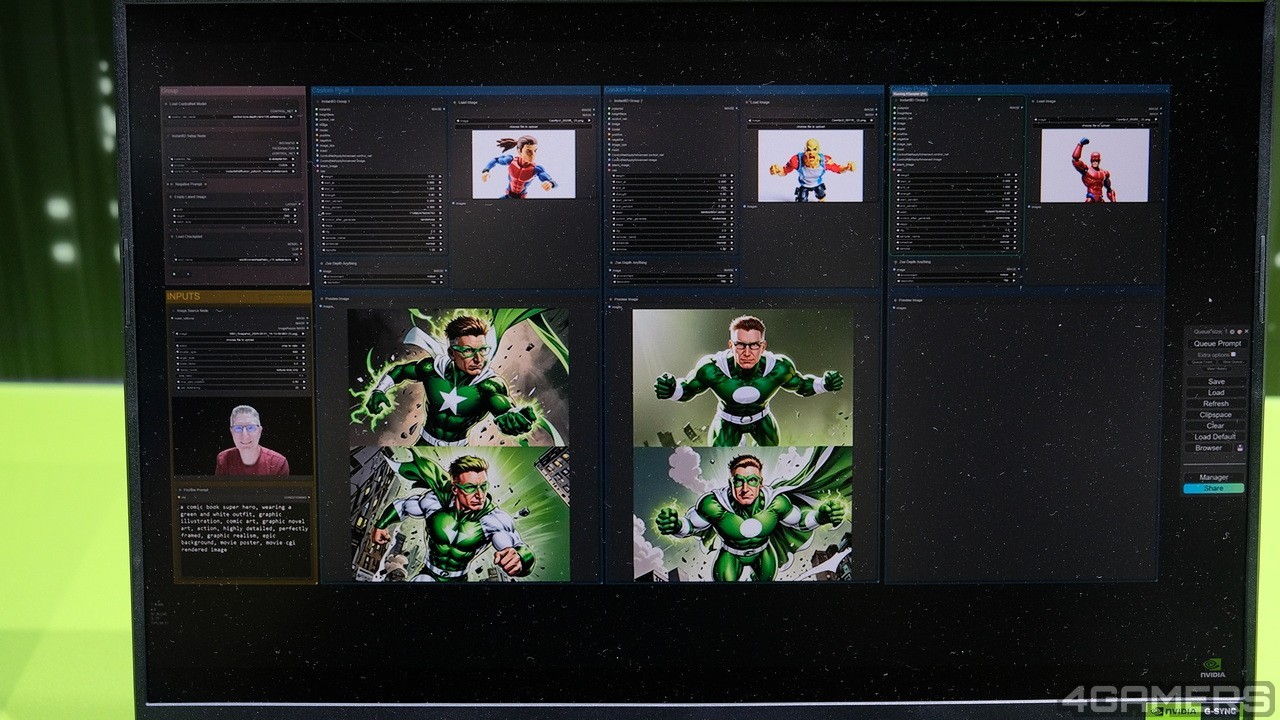Click choose file to upload in Custom Pose 1
1280x720 pixels.
tap(524, 127)
